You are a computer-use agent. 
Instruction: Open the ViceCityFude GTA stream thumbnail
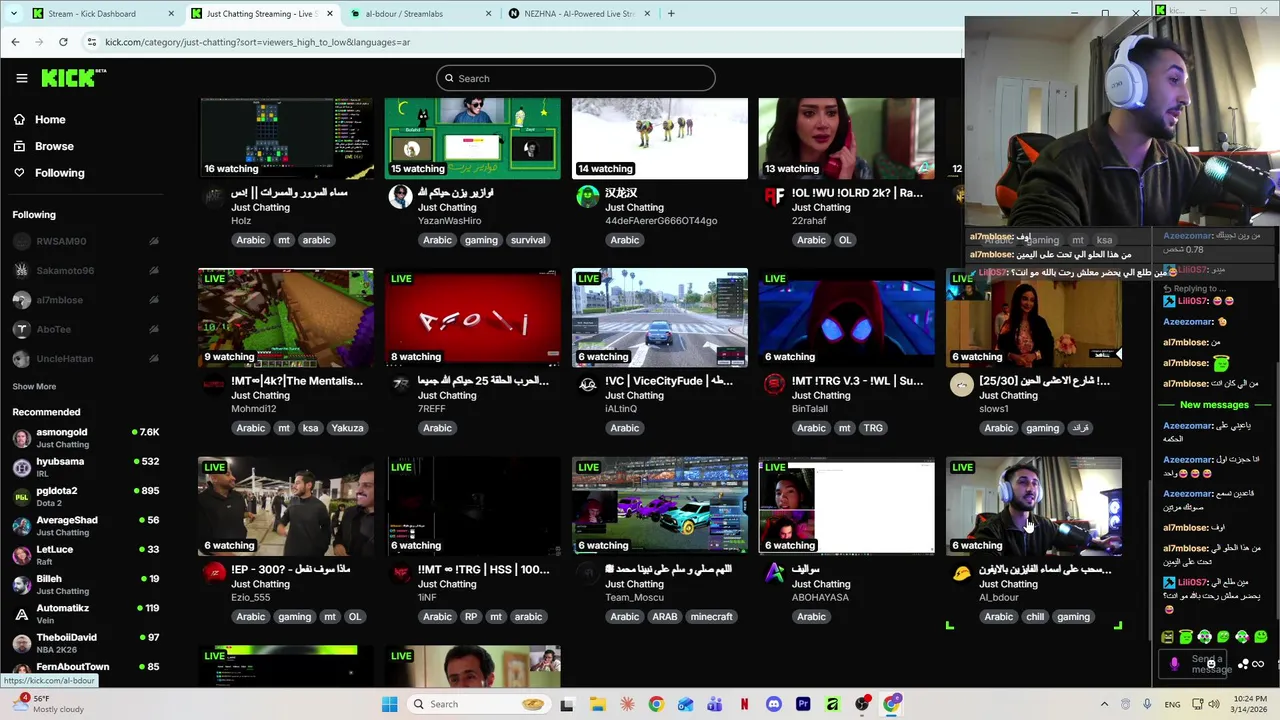coord(660,318)
